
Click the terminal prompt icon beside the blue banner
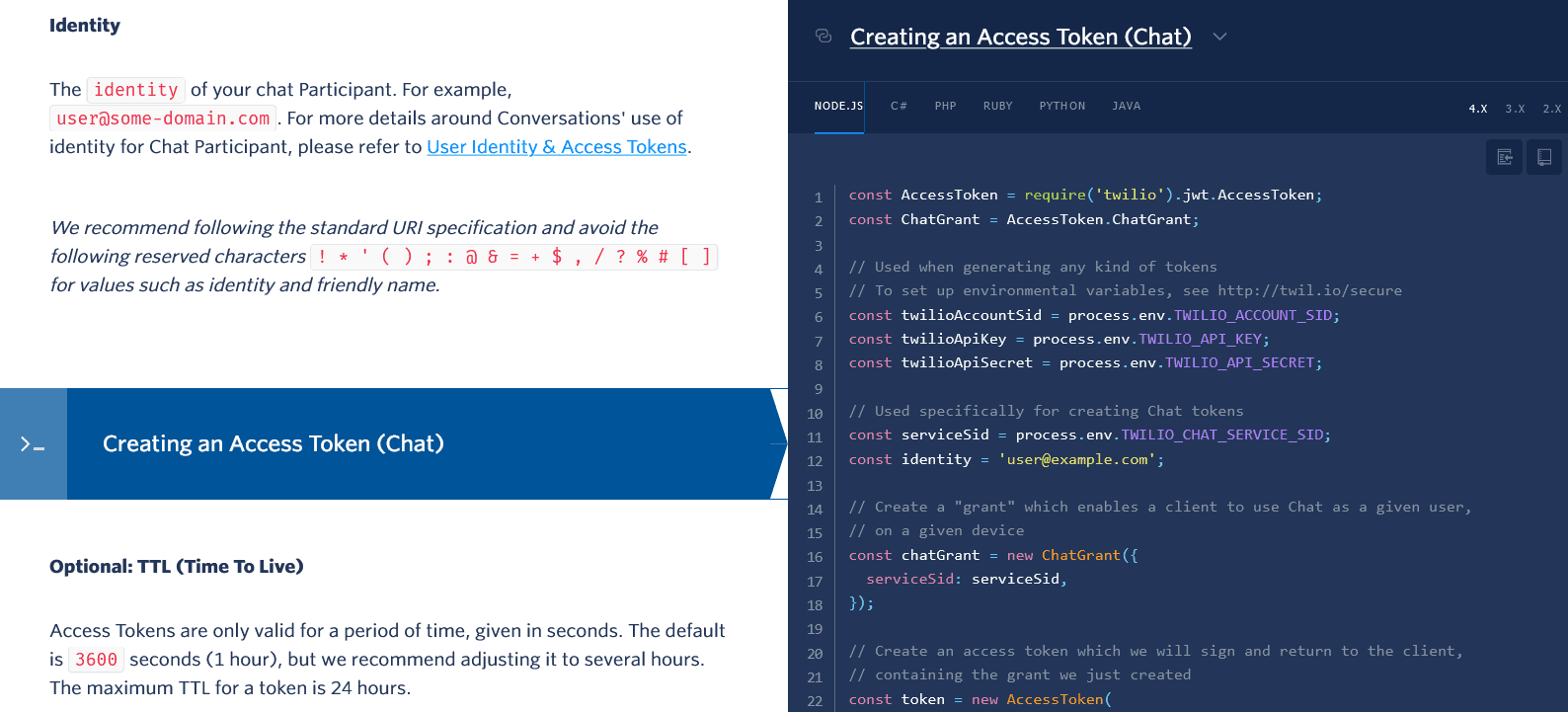(x=33, y=444)
